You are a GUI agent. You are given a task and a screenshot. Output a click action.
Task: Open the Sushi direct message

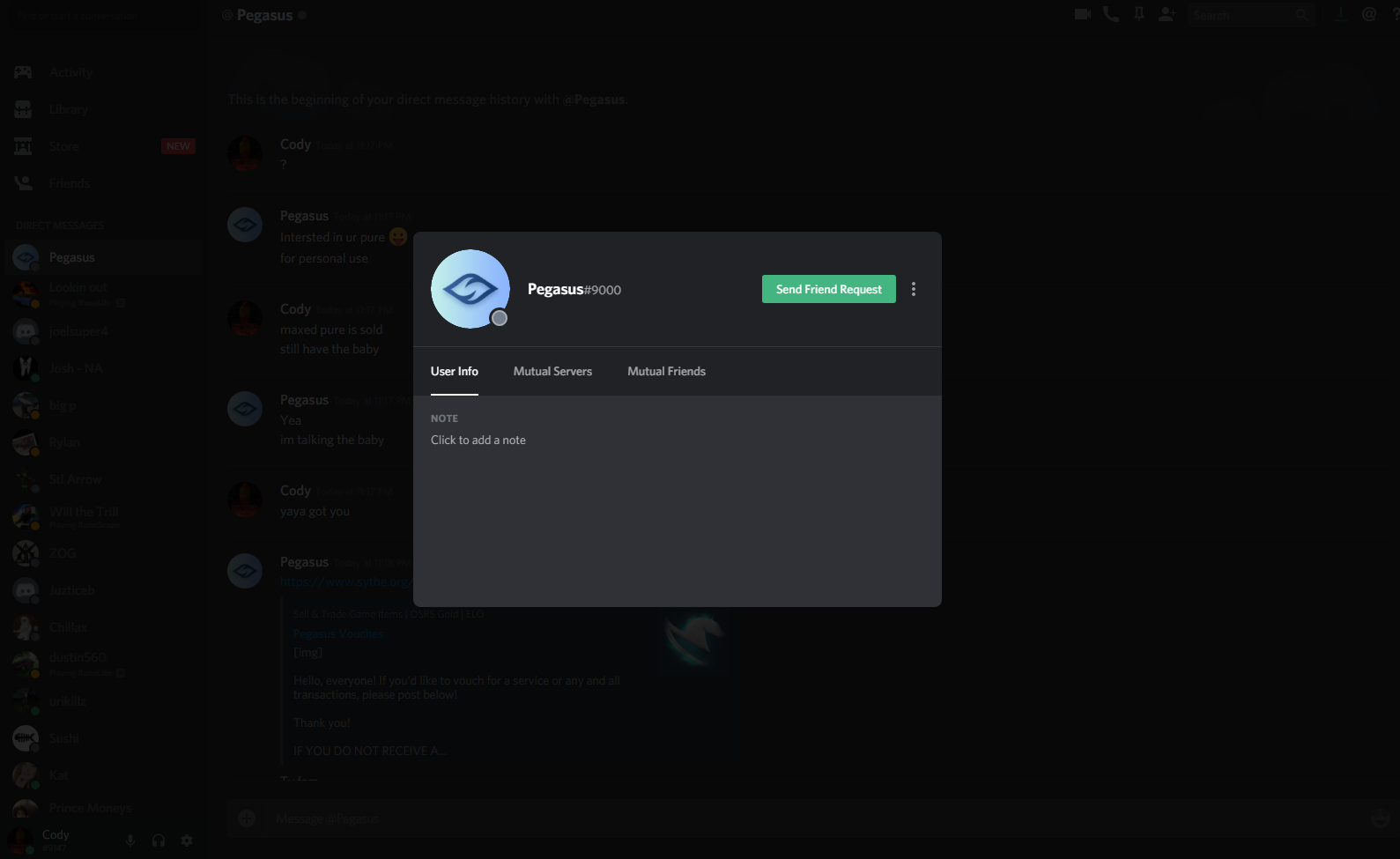[x=104, y=738]
